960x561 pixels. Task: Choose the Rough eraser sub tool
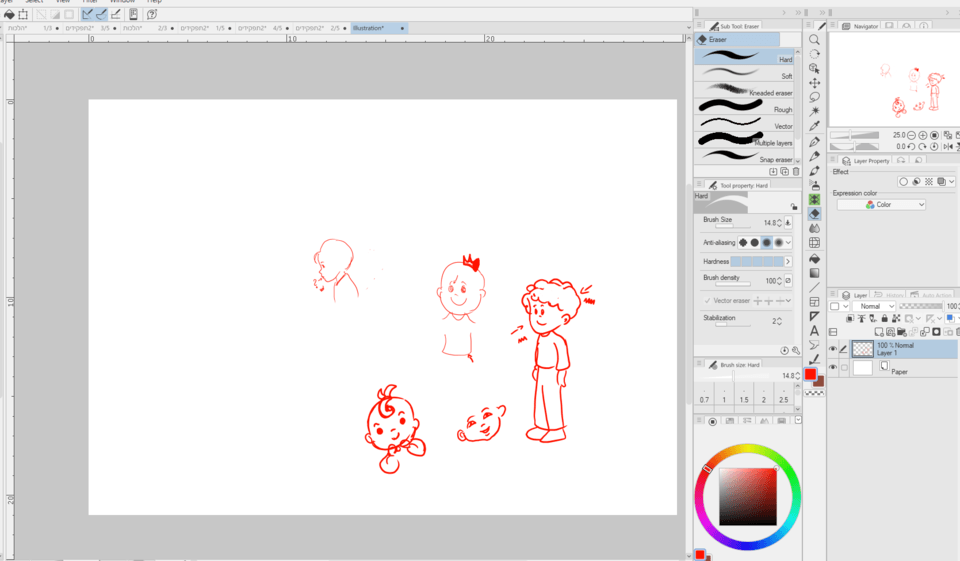point(744,106)
